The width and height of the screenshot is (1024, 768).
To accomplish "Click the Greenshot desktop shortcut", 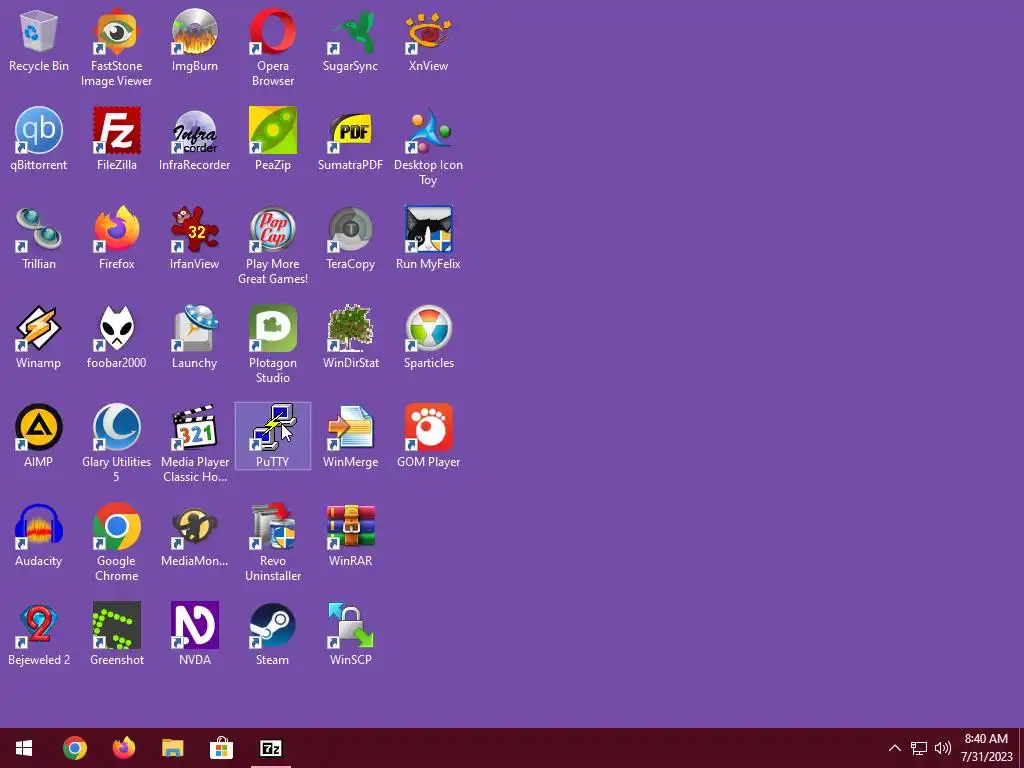I will (x=116, y=634).
